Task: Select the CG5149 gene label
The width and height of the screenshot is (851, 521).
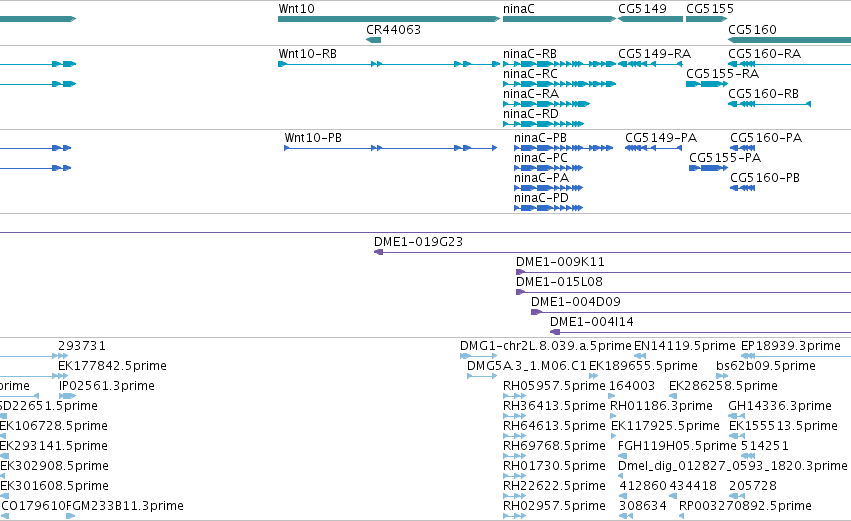Action: [x=642, y=9]
